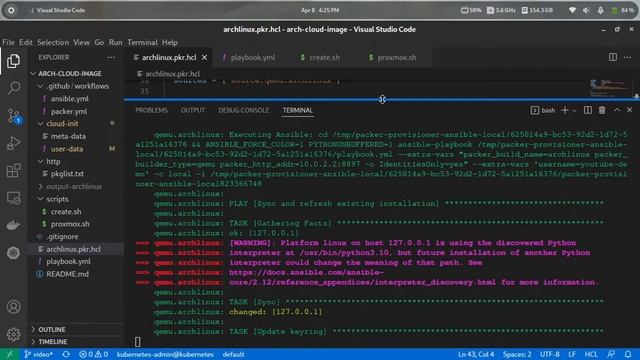Open the feedback icon in status bar
This screenshot has height=360, width=640.
coord(611,354)
